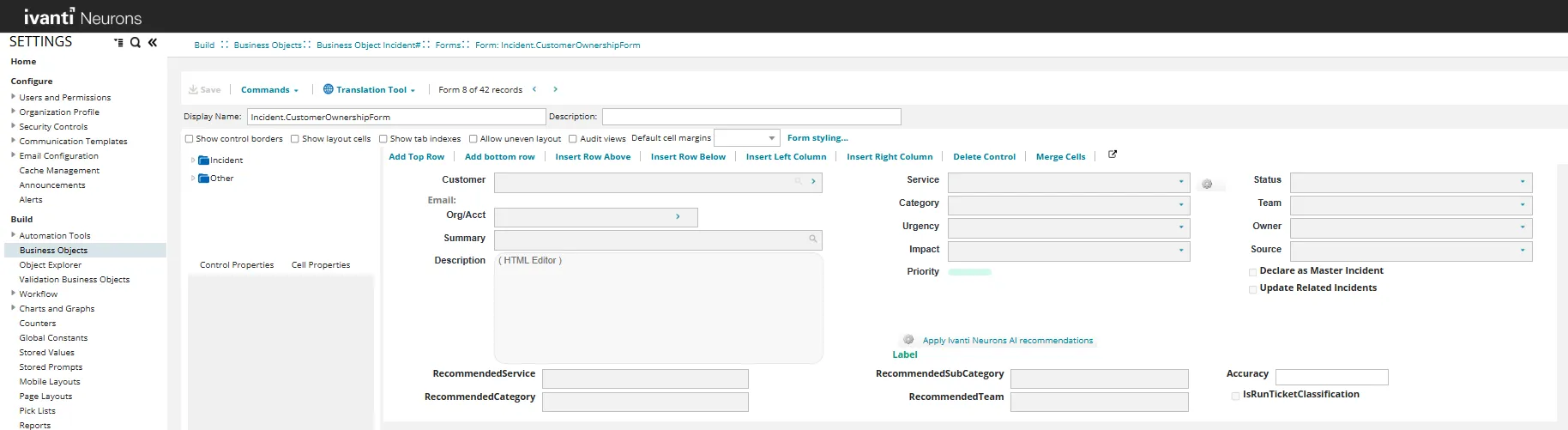Image resolution: width=1568 pixels, height=430 pixels.
Task: Open Object Explorer in sidebar
Action: tap(51, 265)
